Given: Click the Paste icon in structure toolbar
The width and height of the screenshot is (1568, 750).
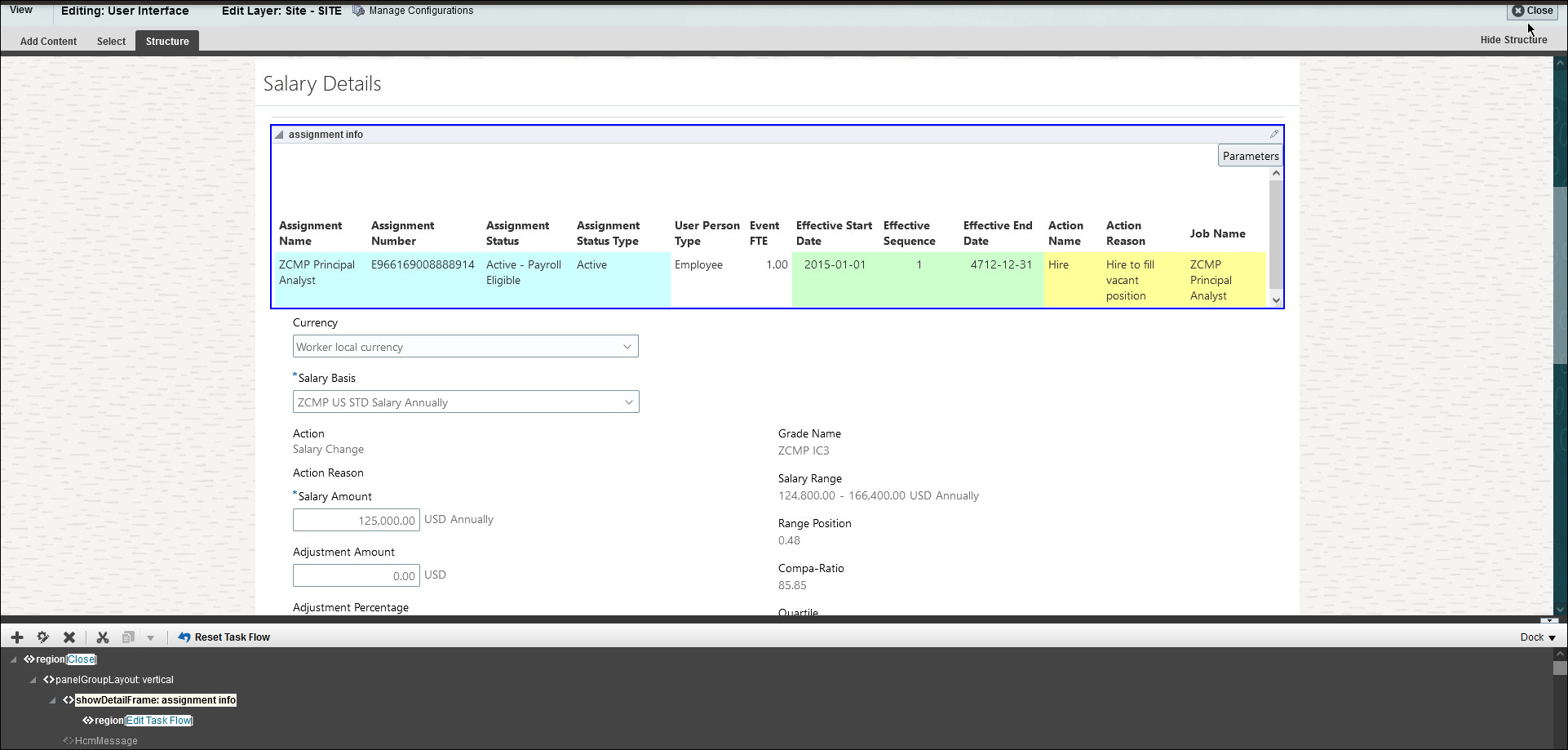Looking at the screenshot, I should [x=128, y=637].
